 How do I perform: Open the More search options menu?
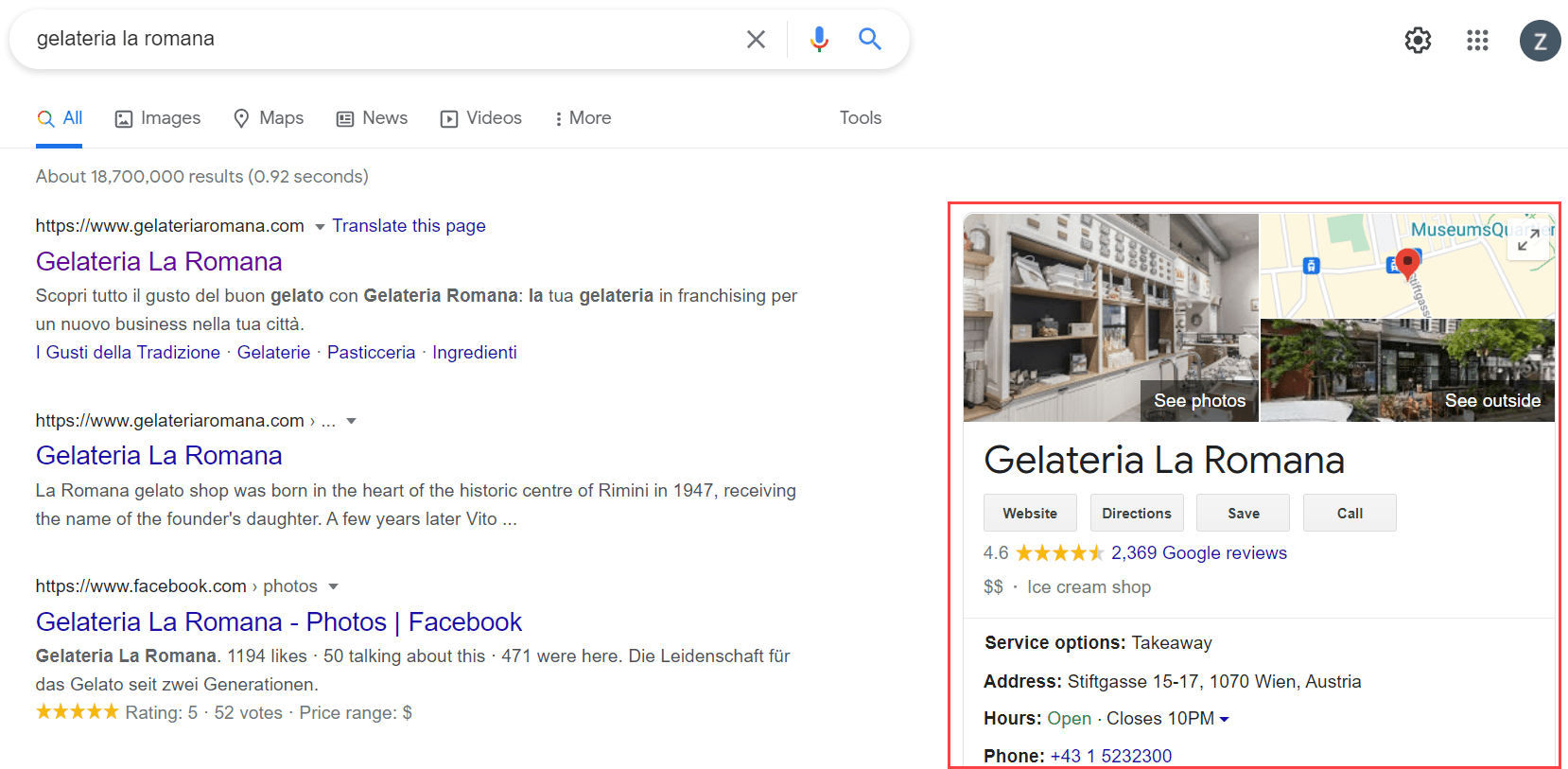tap(583, 118)
